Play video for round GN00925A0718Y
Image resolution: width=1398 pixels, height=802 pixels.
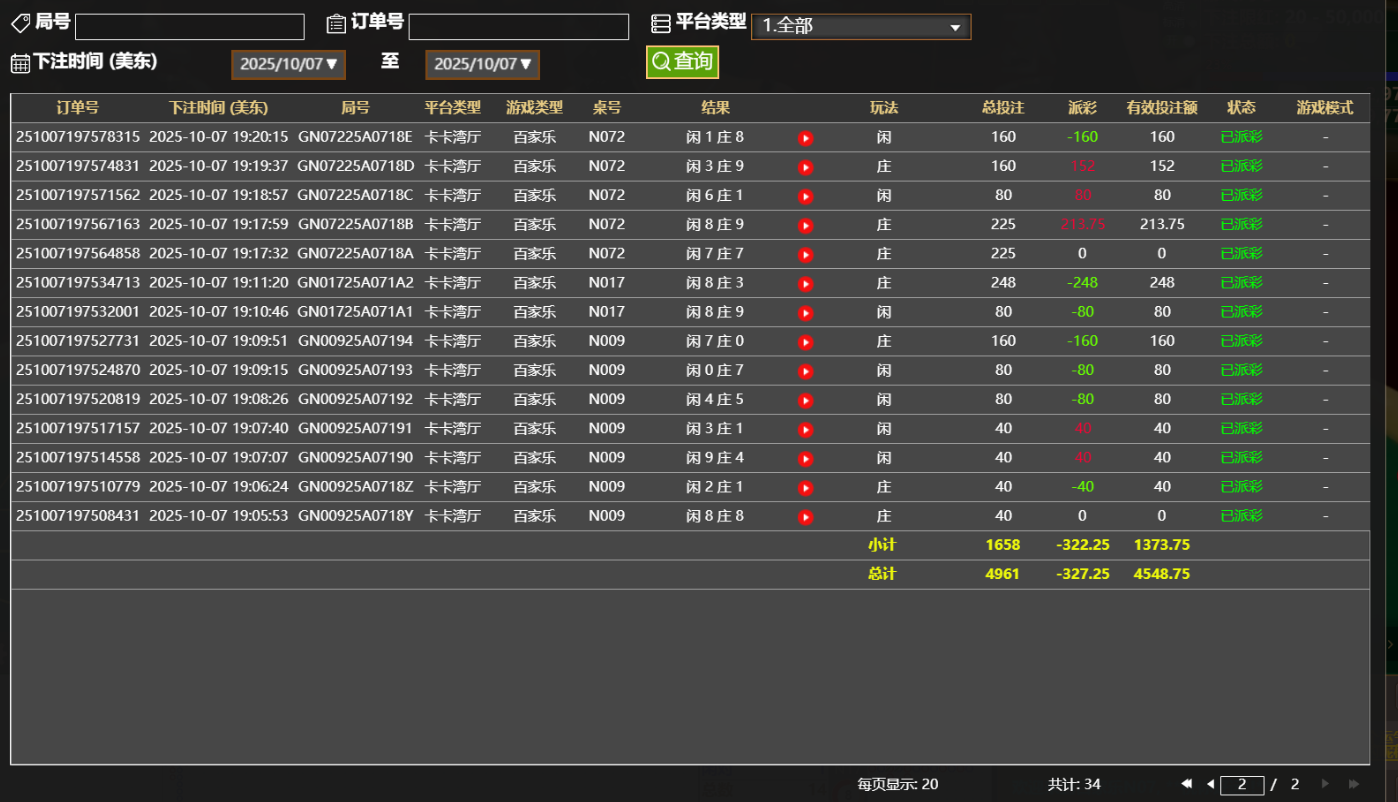[805, 517]
